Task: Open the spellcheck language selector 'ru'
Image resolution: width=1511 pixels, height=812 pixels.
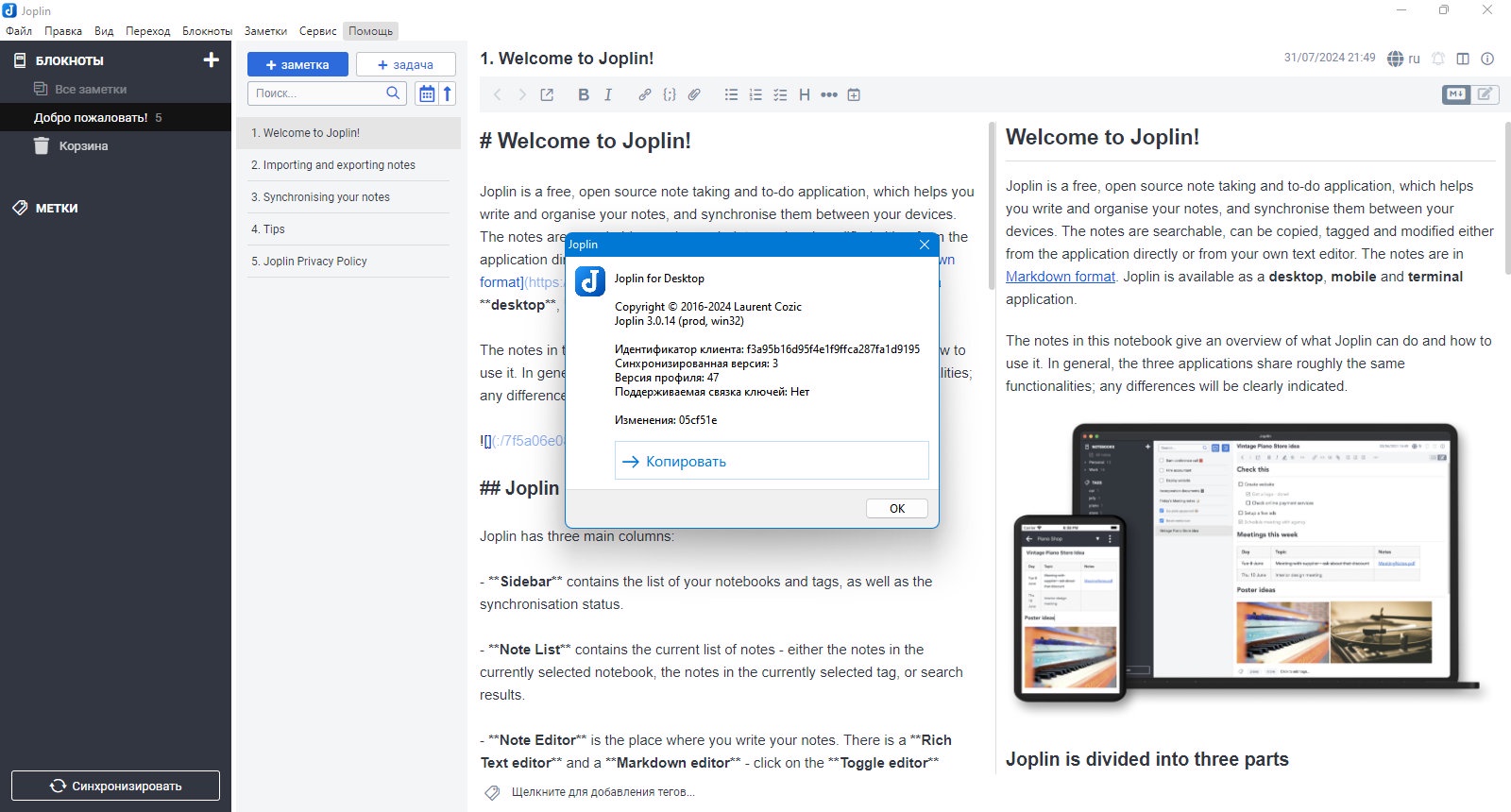Action: [1403, 59]
